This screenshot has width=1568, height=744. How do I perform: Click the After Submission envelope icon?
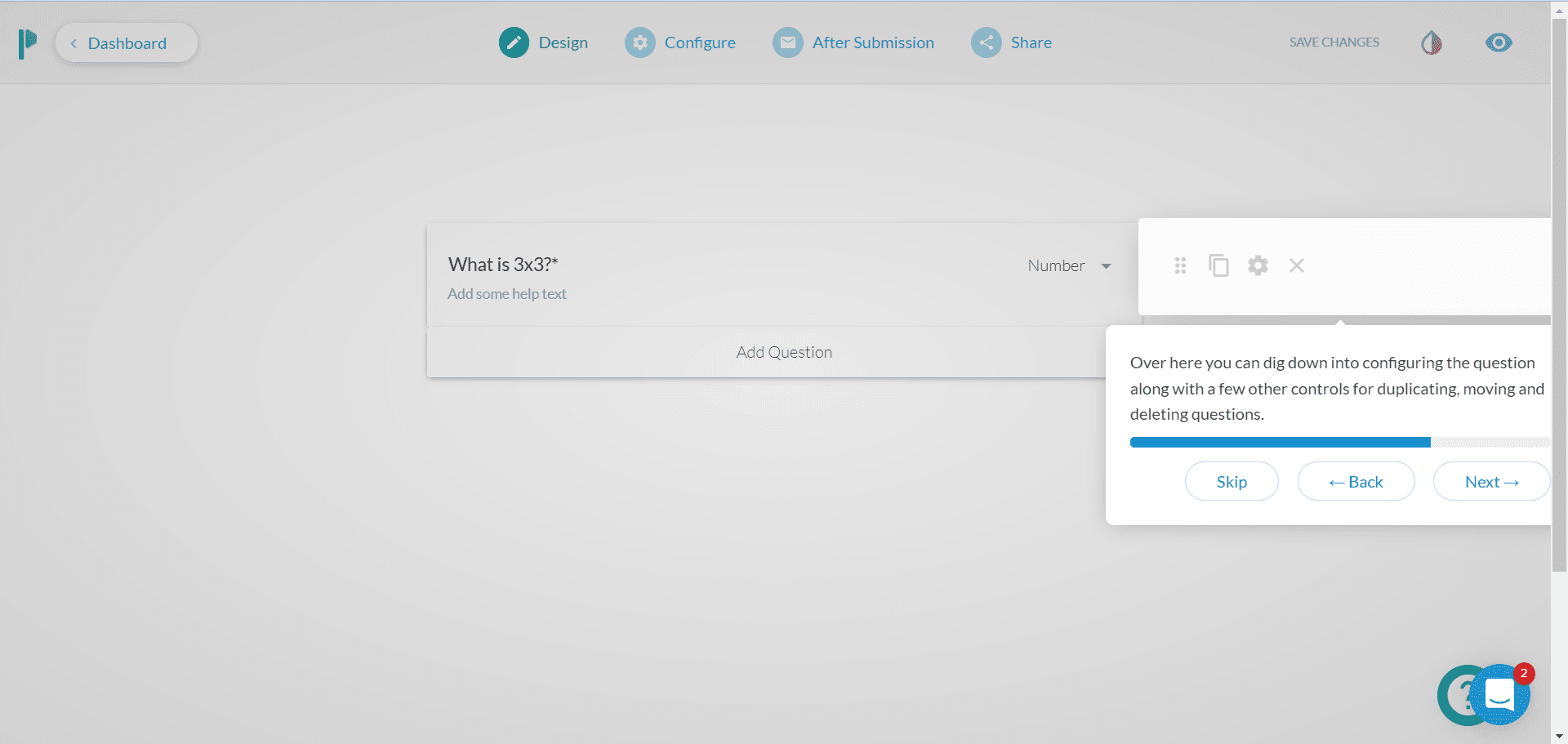(788, 42)
